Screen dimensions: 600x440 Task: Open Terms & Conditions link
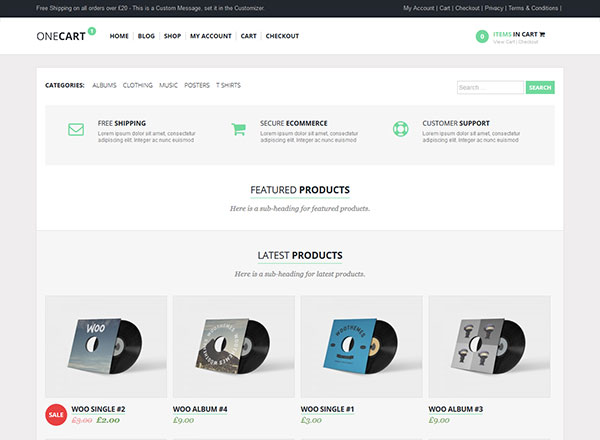pos(533,7)
